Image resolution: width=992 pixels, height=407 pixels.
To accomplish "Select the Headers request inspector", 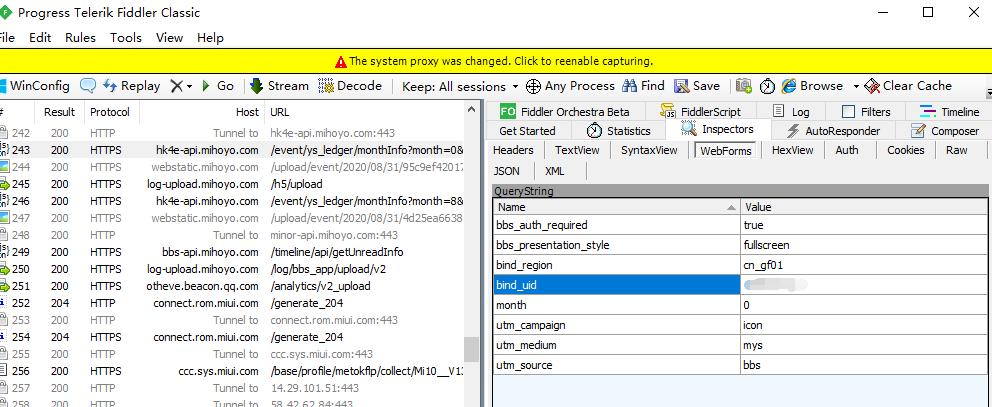I will coord(513,150).
